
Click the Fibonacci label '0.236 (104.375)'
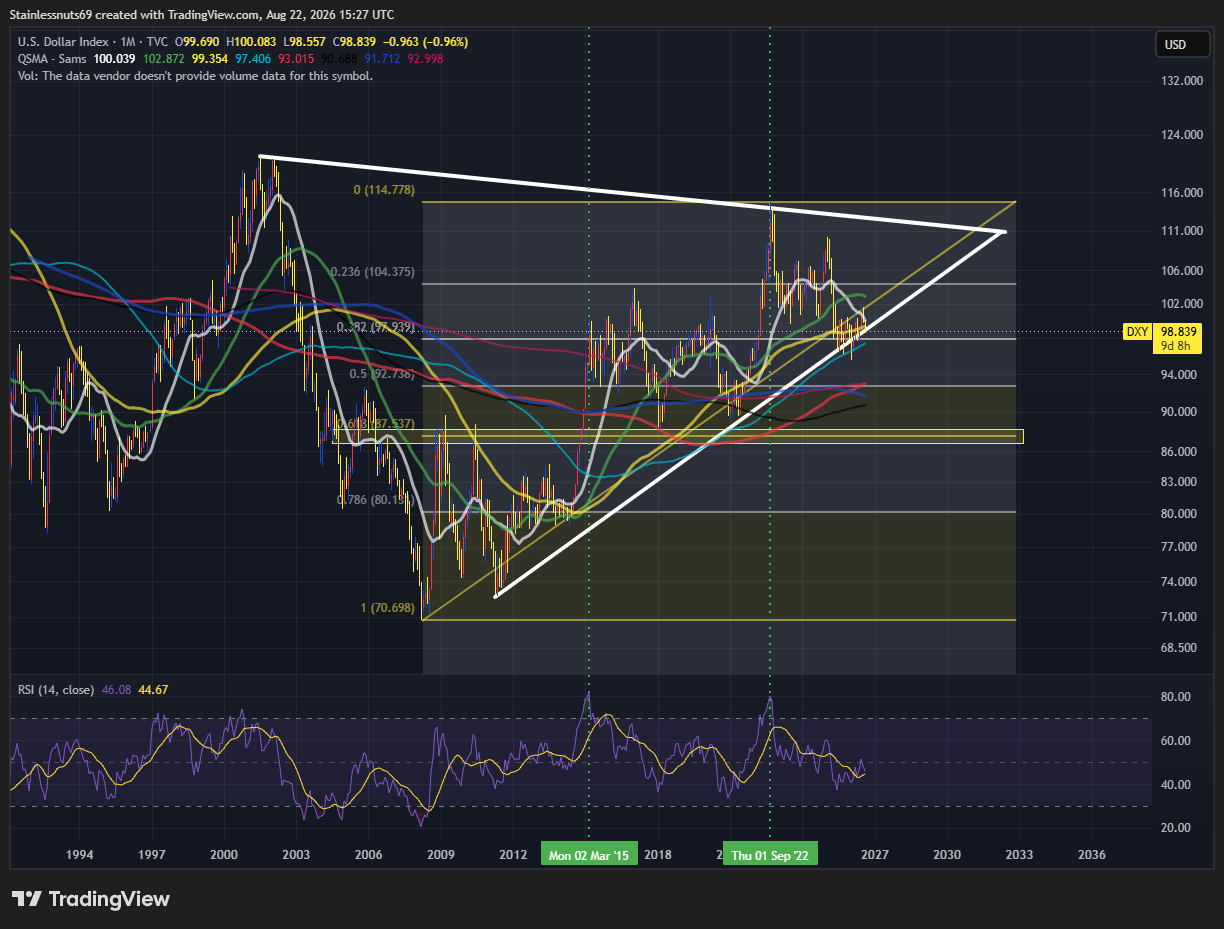[x=372, y=272]
